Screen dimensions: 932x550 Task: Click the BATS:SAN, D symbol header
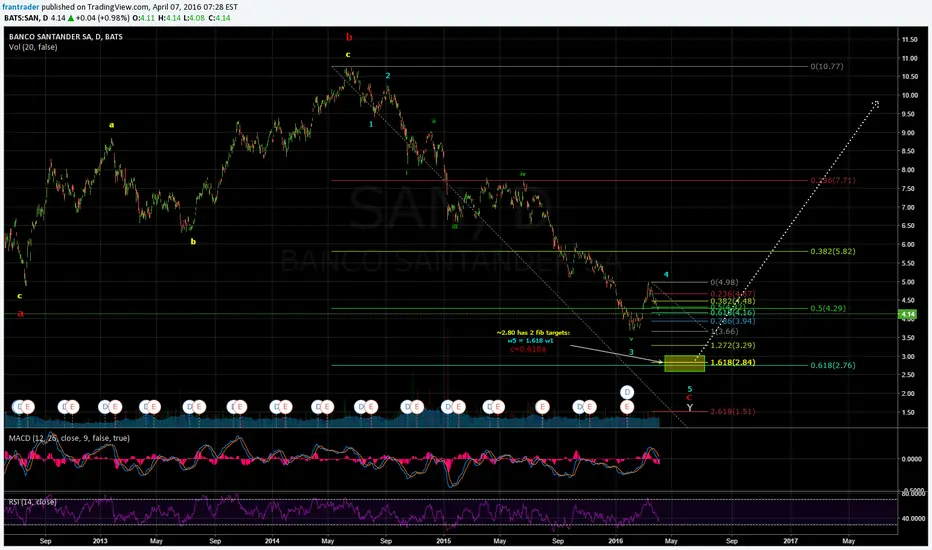(26, 18)
